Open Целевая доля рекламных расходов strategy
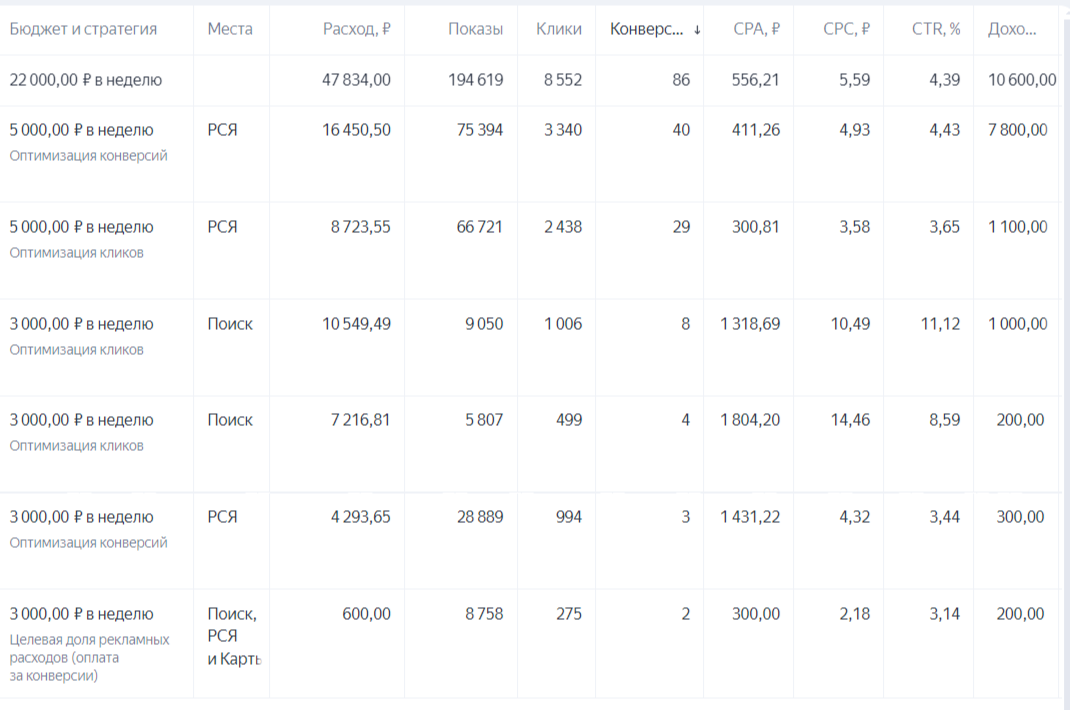This screenshot has height=710, width=1070. (89, 657)
